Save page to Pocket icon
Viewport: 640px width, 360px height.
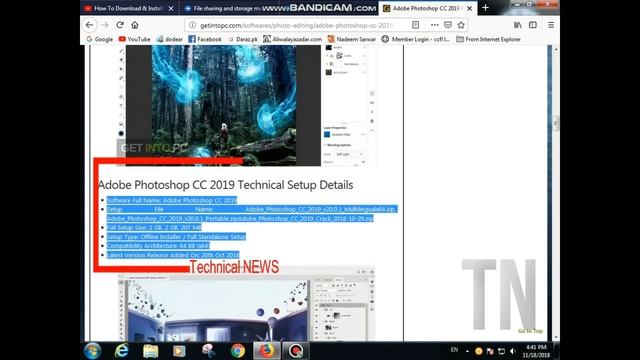[x=448, y=25]
